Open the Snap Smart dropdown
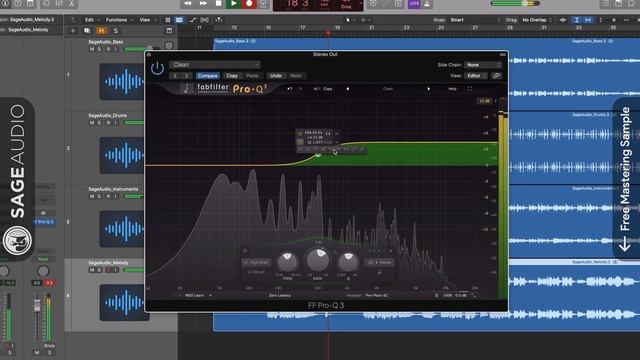 point(475,20)
